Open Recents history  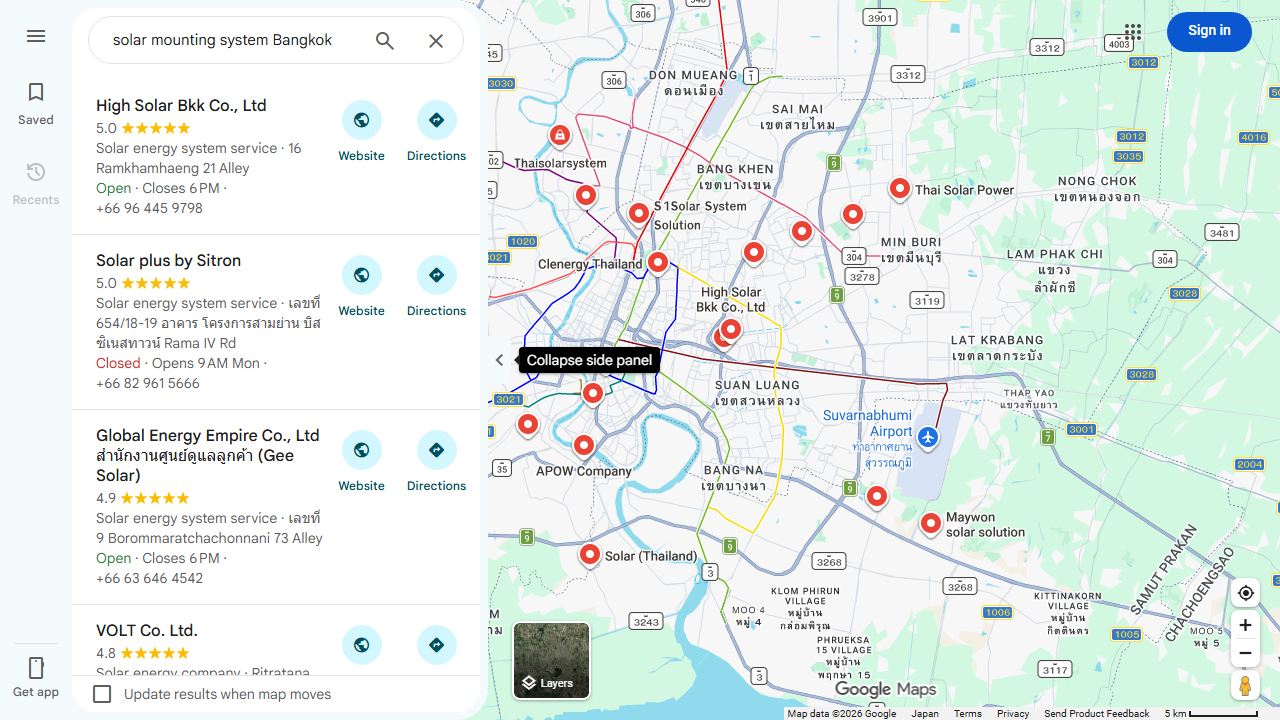pyautogui.click(x=36, y=184)
